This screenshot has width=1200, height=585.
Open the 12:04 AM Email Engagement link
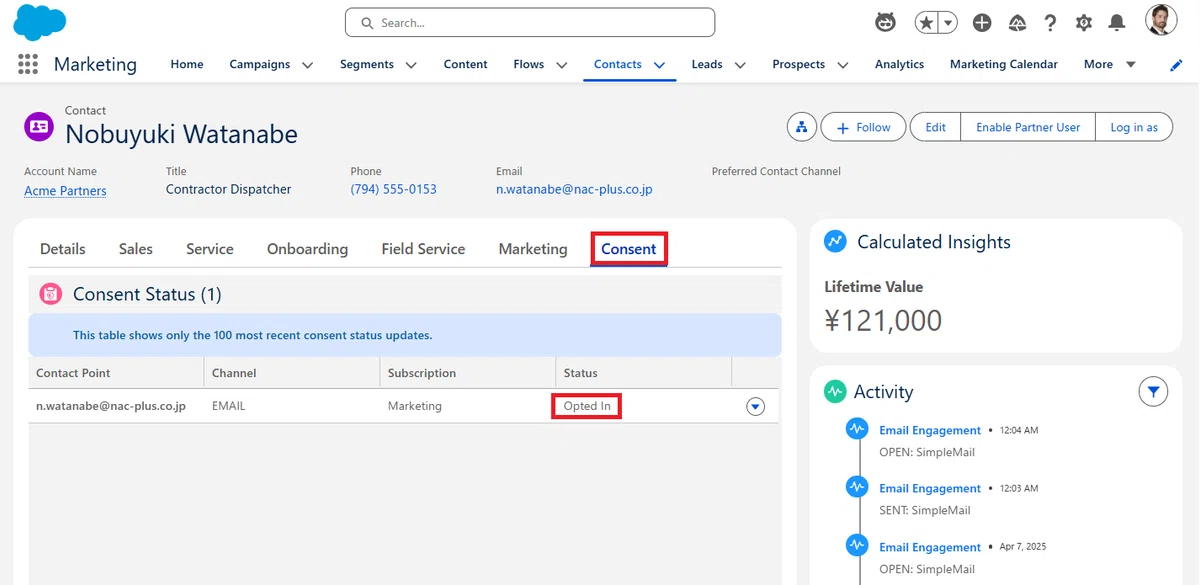point(930,430)
